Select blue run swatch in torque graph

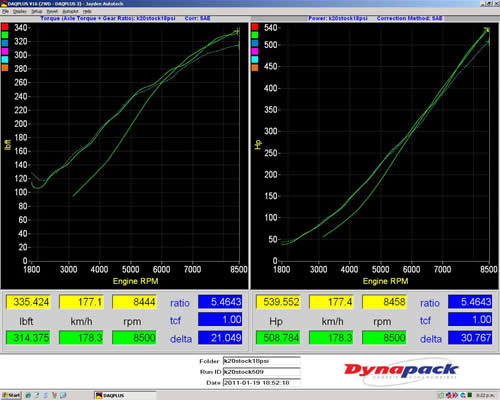(x=5, y=43)
